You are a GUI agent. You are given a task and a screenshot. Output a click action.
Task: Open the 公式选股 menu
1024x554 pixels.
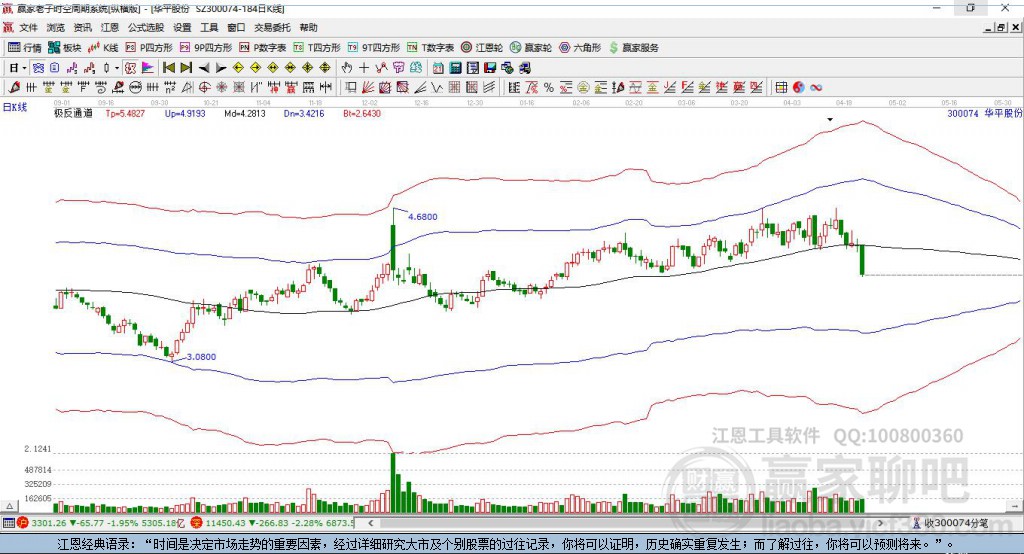146,27
